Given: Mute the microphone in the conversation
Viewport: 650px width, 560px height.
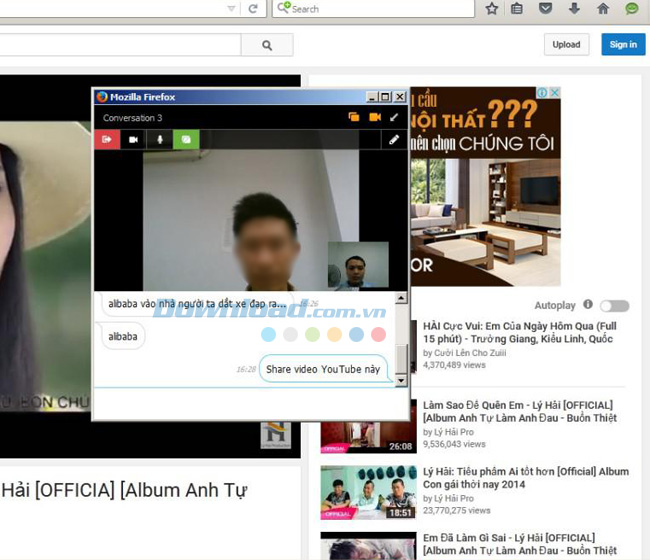Looking at the screenshot, I should click(x=159, y=140).
